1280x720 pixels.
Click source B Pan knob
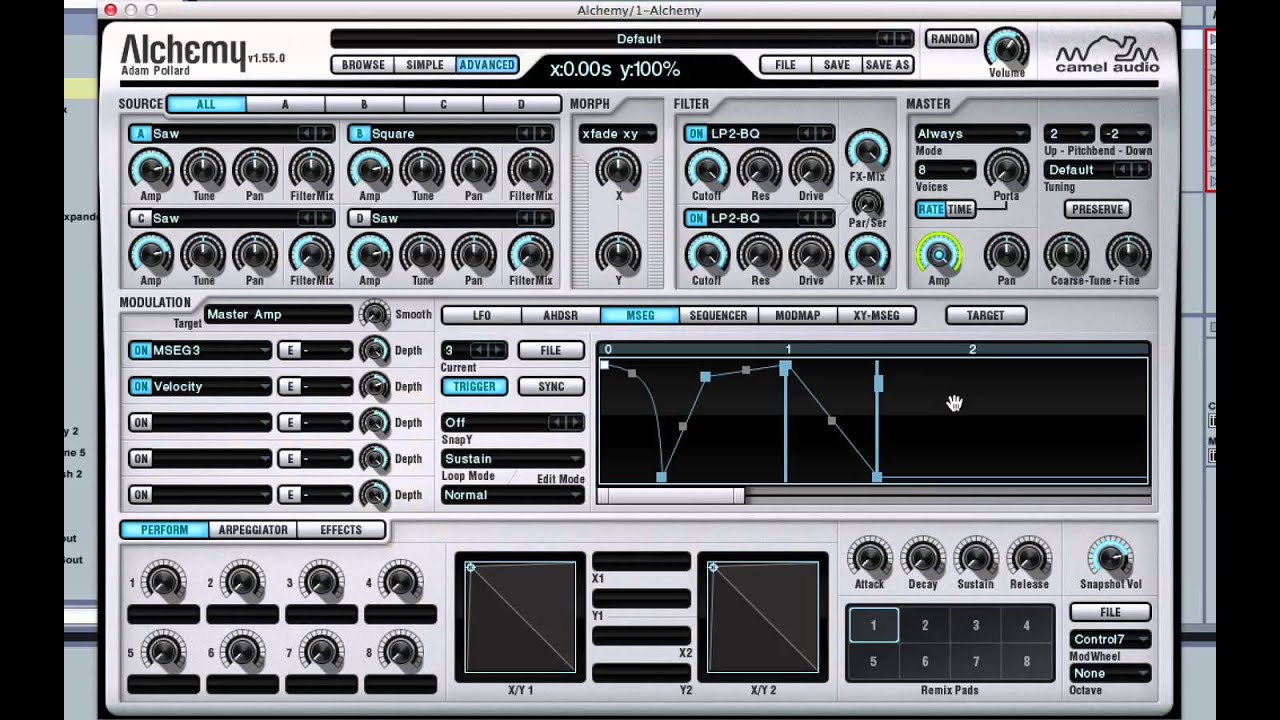coord(474,169)
